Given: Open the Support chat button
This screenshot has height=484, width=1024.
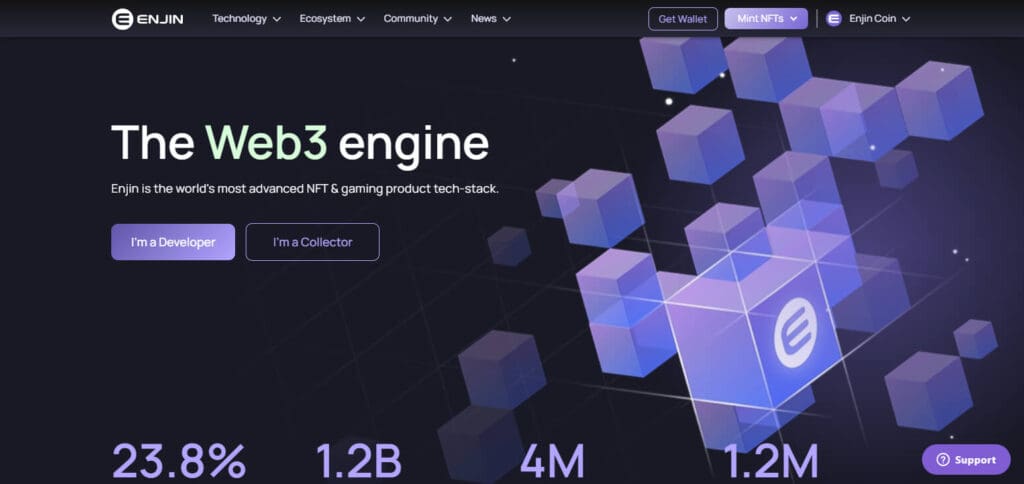Looking at the screenshot, I should pyautogui.click(x=967, y=460).
